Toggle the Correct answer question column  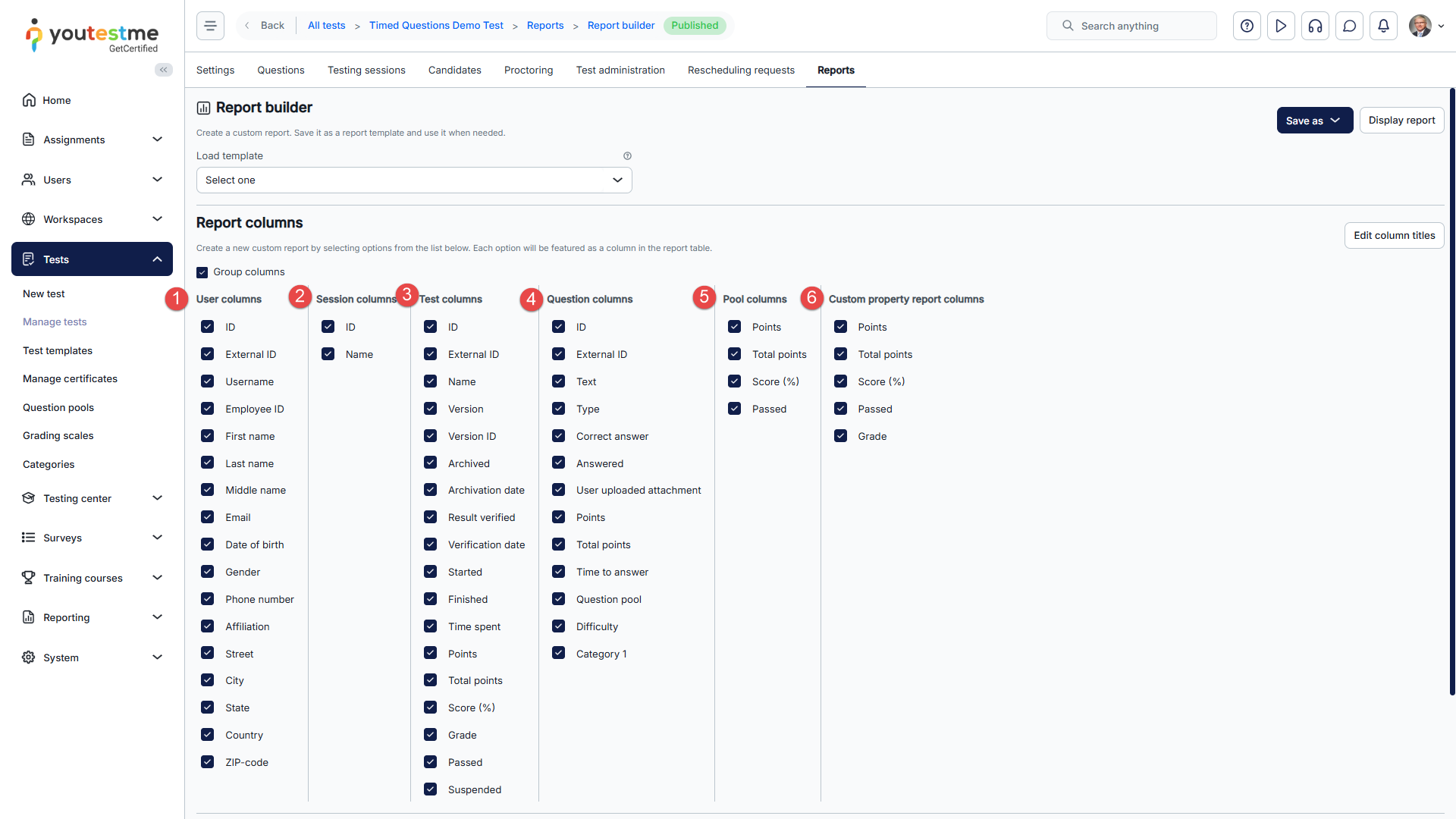pos(558,436)
